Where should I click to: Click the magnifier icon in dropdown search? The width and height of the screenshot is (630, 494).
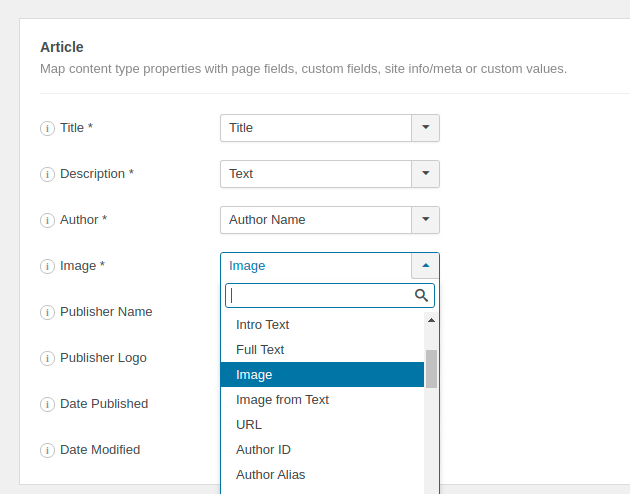point(421,295)
